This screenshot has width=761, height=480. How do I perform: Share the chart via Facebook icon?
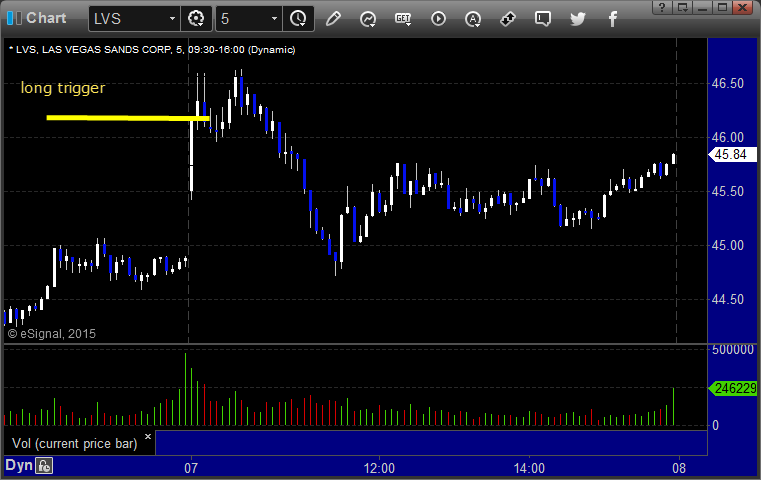tap(613, 19)
